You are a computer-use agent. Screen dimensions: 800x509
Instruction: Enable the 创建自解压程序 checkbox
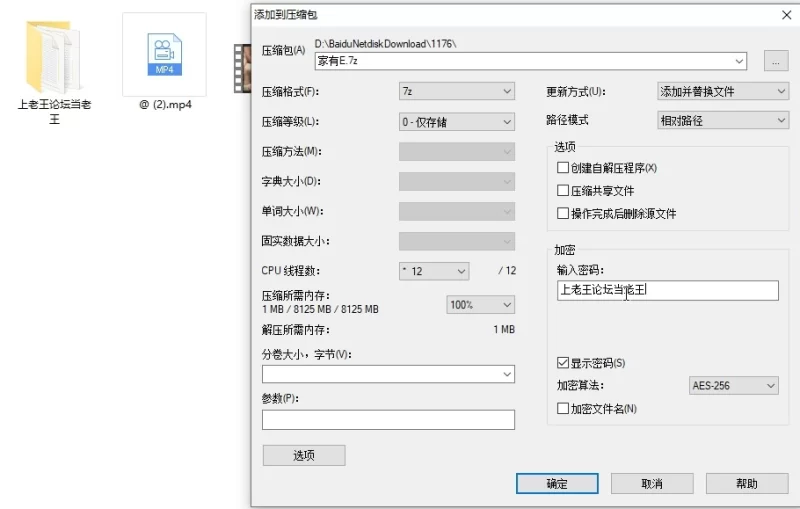[563, 168]
